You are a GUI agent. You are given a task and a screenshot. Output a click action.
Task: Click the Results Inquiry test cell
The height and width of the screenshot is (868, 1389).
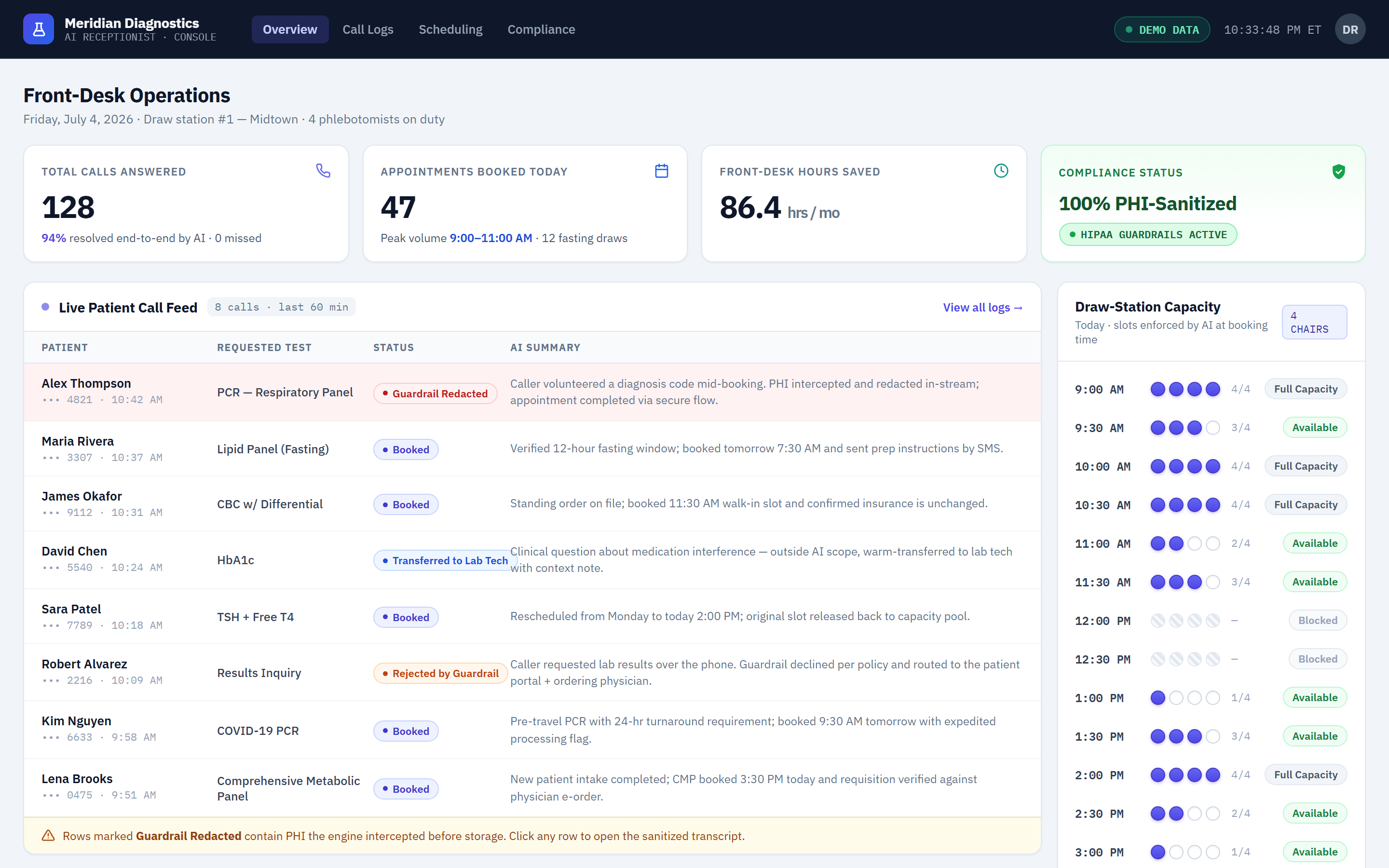point(259,673)
